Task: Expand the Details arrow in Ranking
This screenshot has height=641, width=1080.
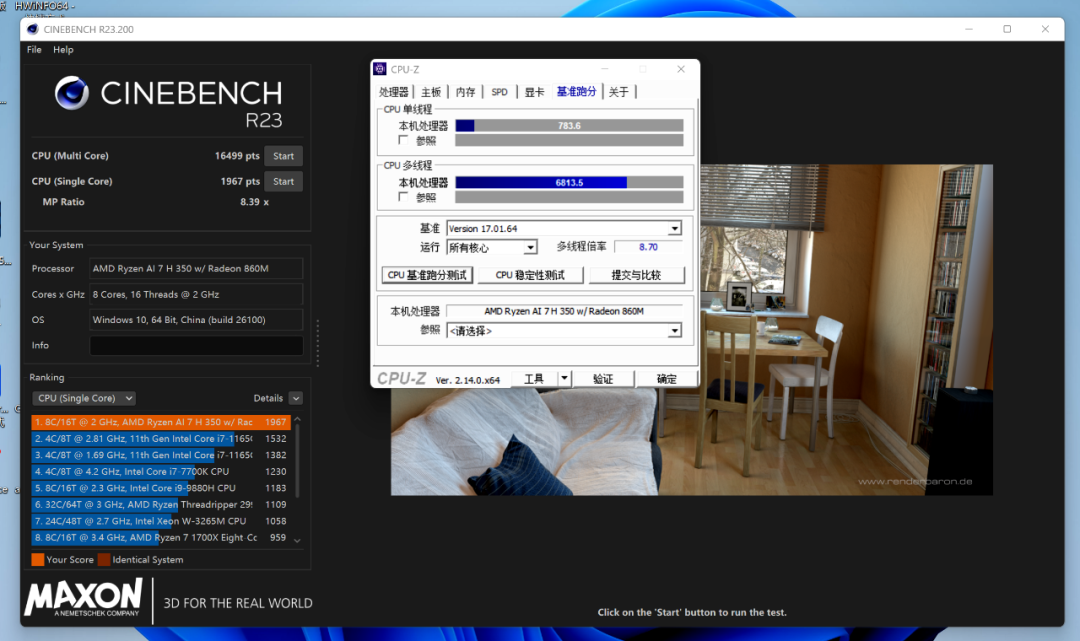Action: click(x=295, y=398)
